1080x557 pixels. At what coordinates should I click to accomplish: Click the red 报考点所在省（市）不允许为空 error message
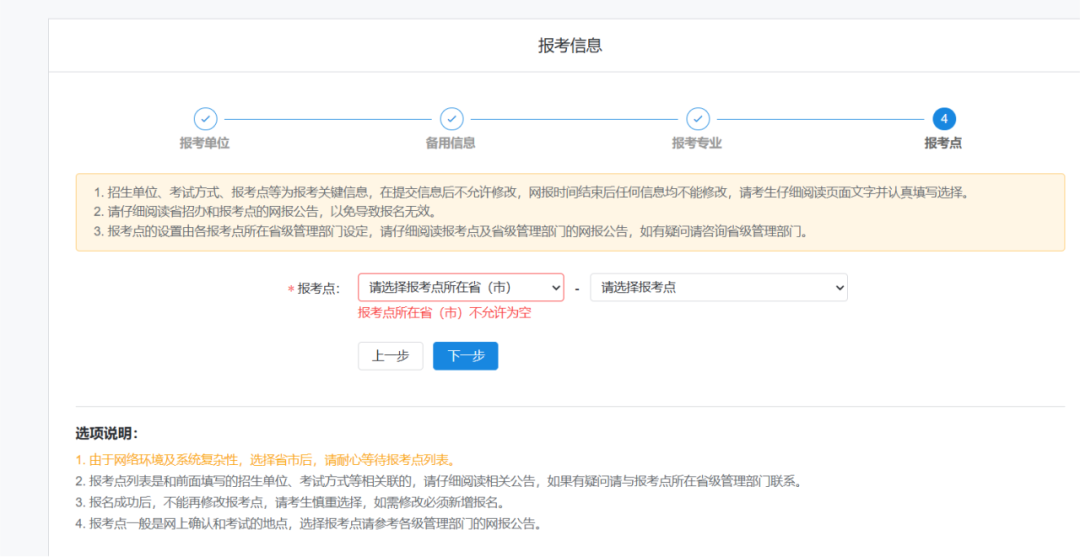point(445,313)
